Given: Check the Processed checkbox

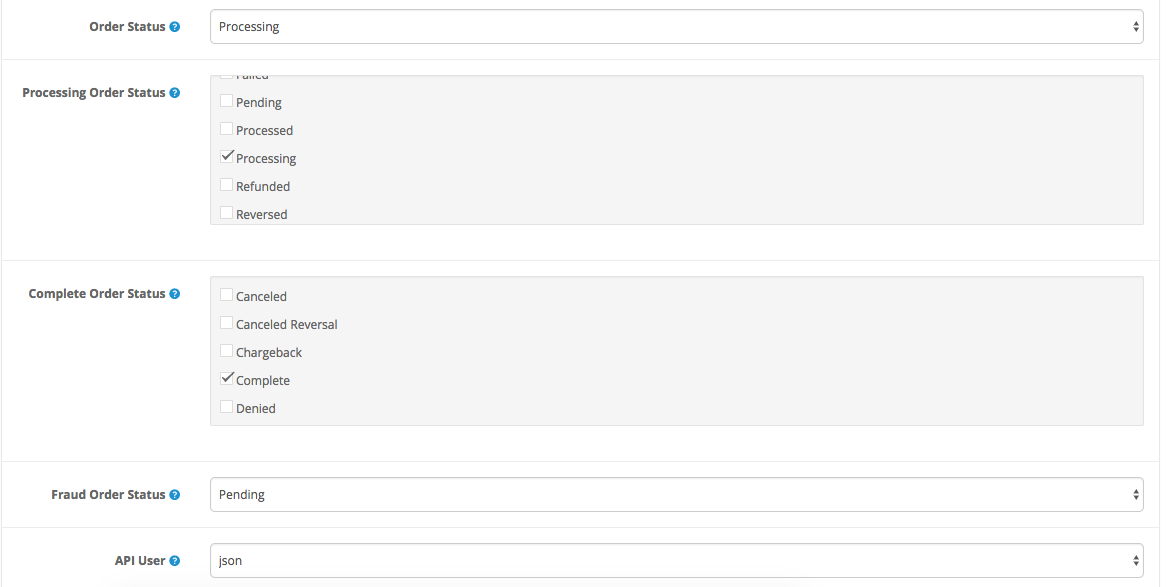Looking at the screenshot, I should [x=227, y=129].
